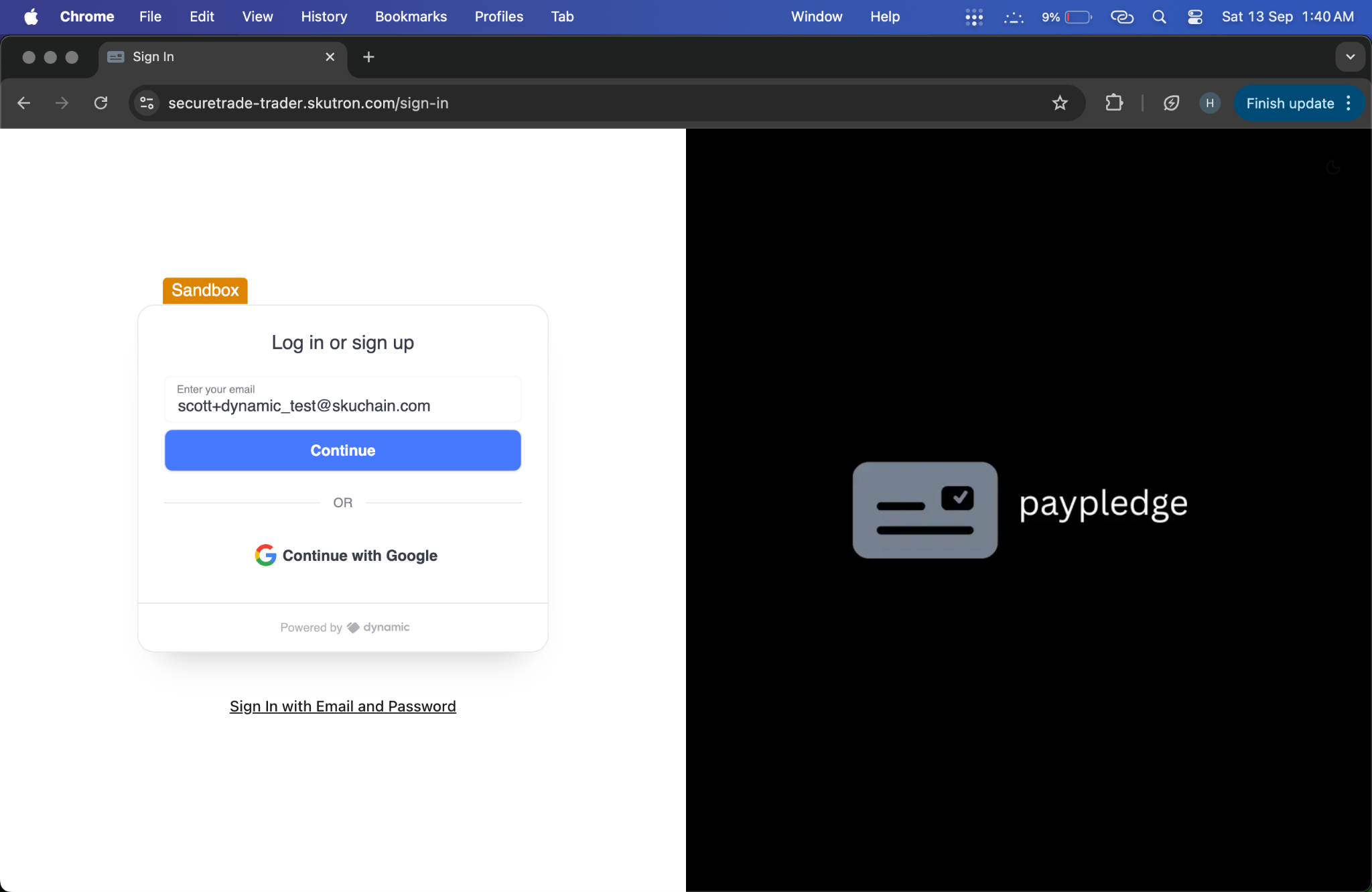The image size is (1372, 892).
Task: Go back to previous page
Action: tap(24, 103)
